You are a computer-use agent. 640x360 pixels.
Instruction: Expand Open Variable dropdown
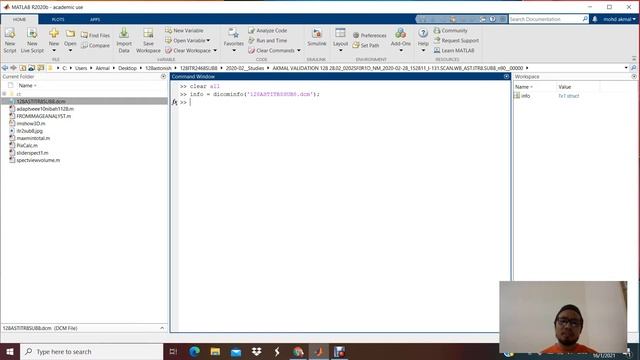(x=208, y=40)
